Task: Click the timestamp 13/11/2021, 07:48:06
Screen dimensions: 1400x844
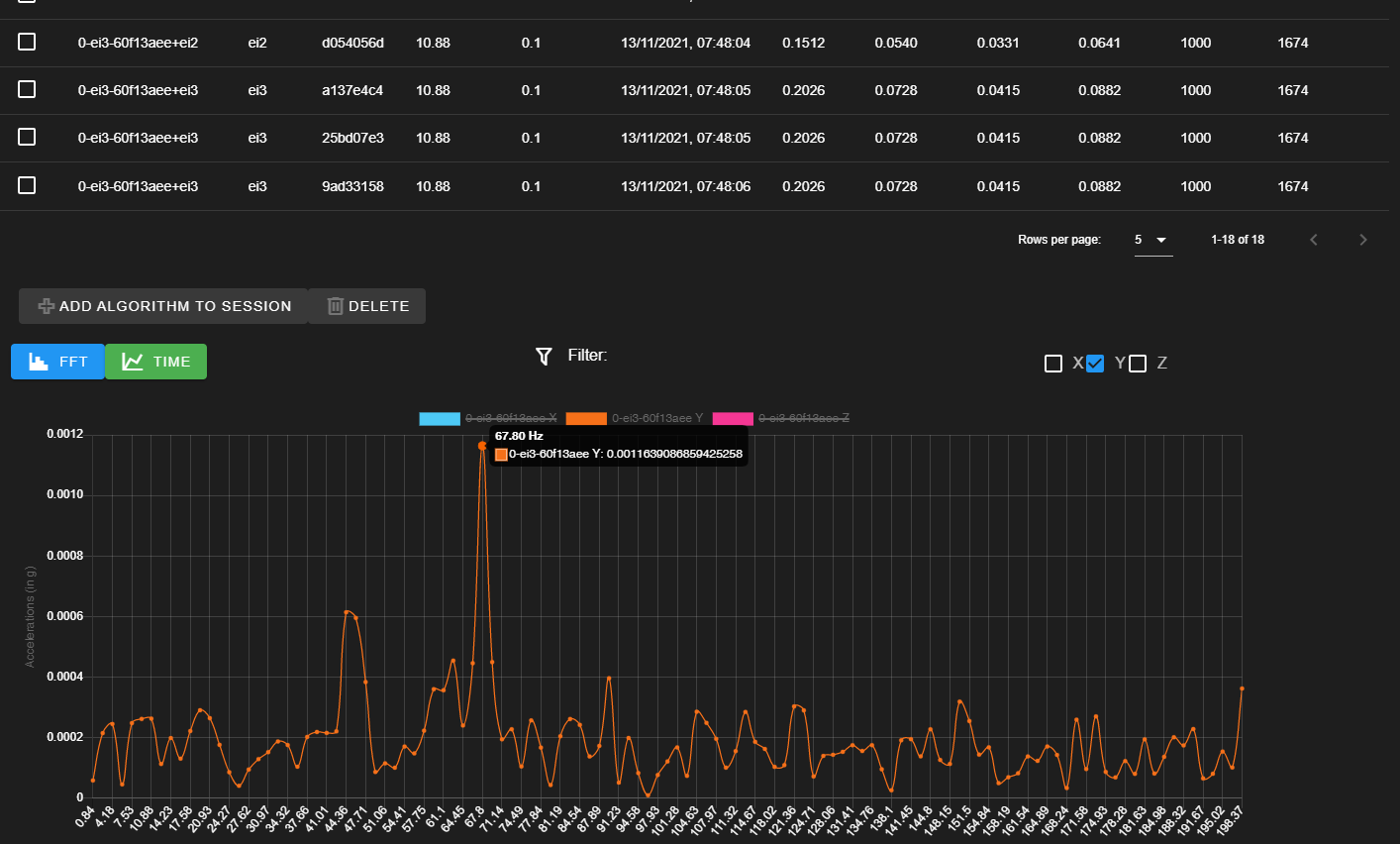Action: pyautogui.click(x=685, y=186)
